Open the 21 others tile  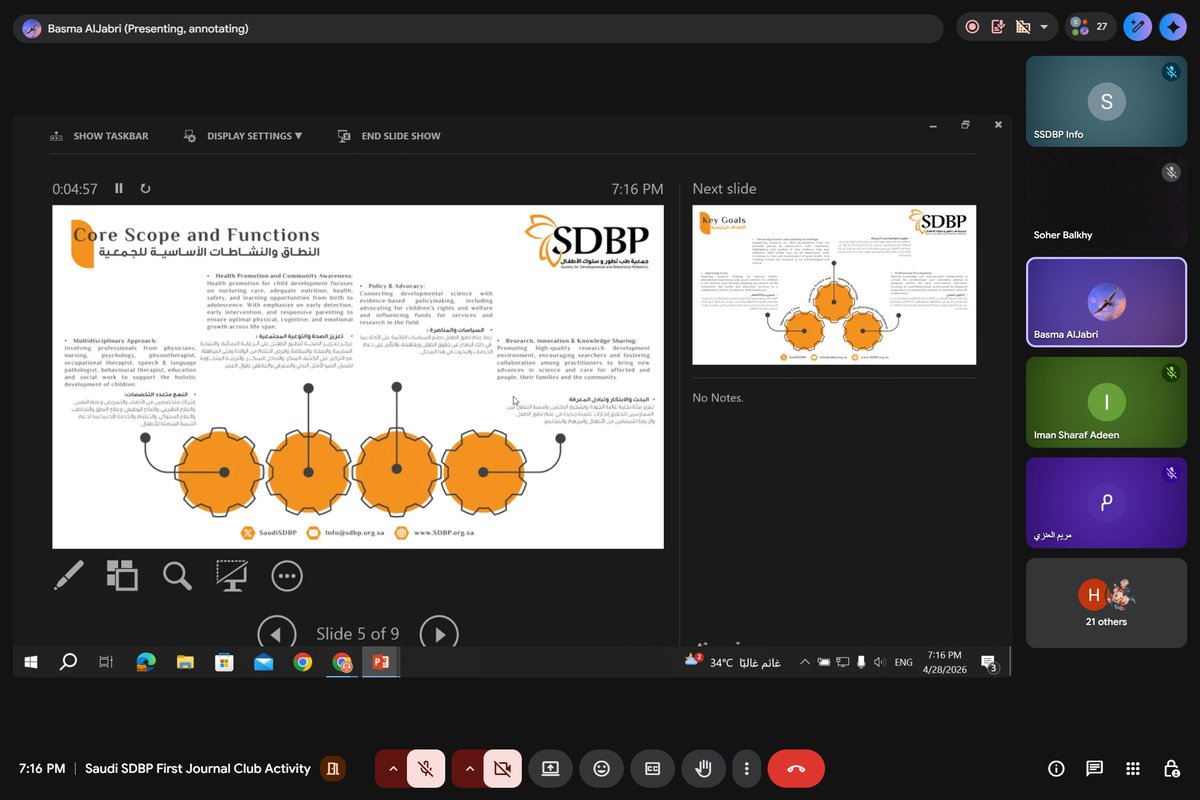point(1106,602)
